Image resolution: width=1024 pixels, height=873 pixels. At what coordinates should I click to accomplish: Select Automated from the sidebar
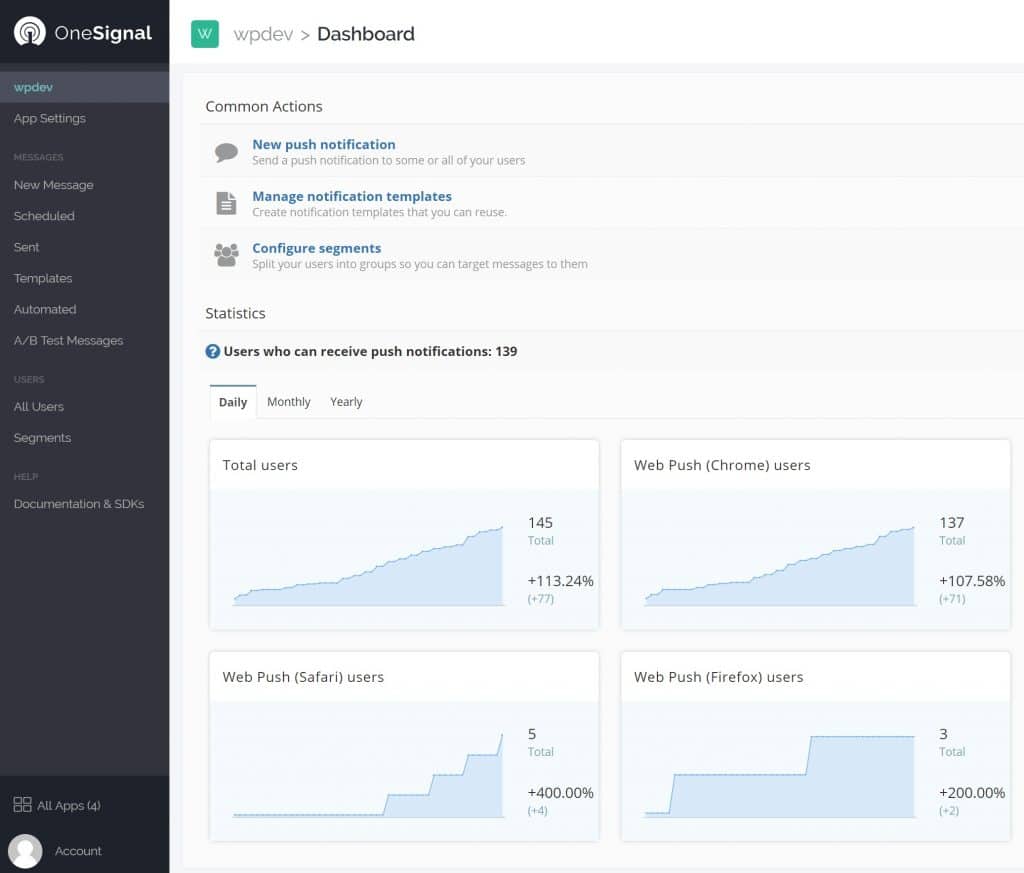point(44,309)
